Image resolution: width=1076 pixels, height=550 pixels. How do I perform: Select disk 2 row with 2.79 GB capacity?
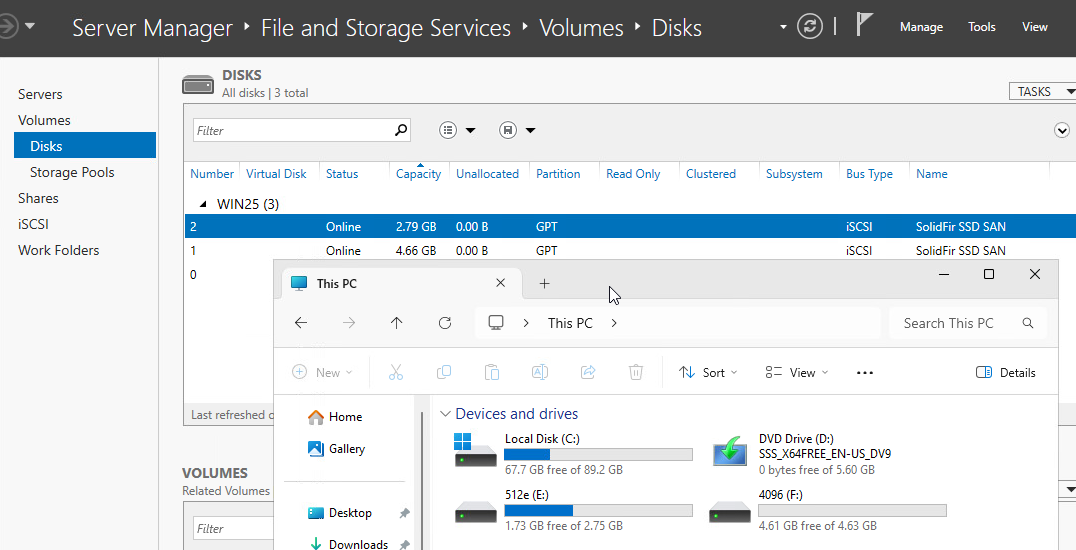pyautogui.click(x=630, y=227)
